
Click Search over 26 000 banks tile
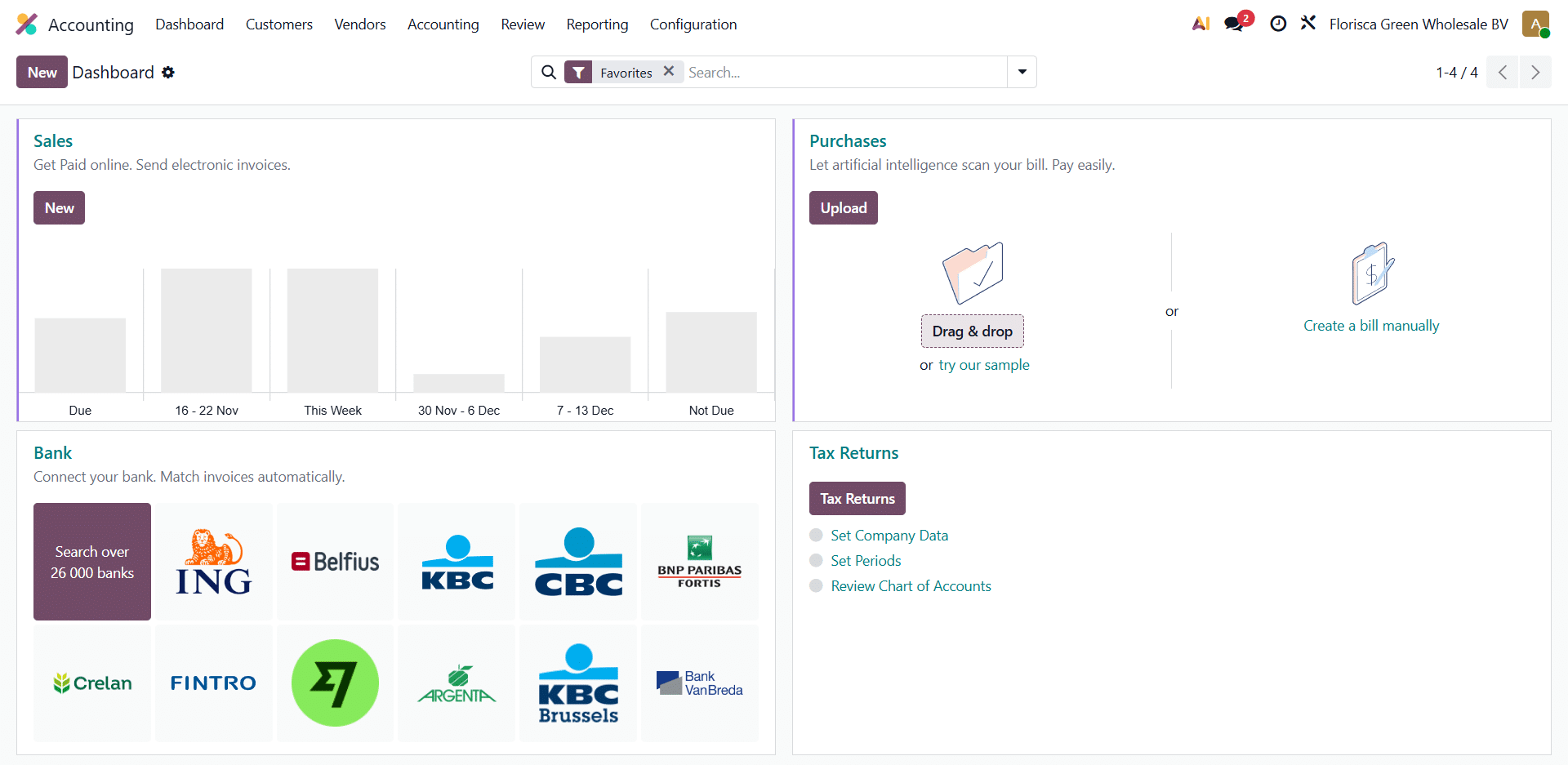click(x=92, y=562)
